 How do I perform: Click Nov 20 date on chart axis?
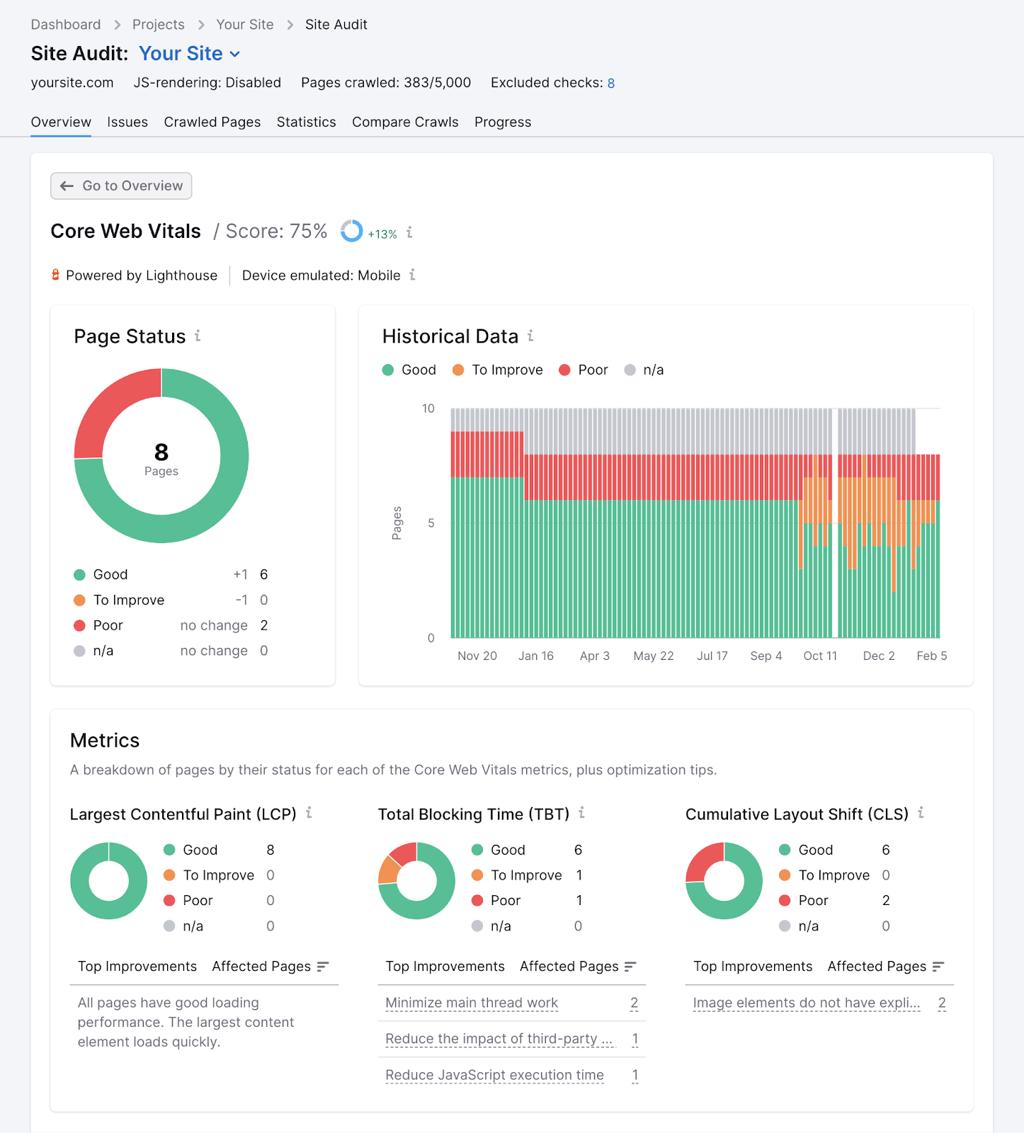pyautogui.click(x=477, y=656)
